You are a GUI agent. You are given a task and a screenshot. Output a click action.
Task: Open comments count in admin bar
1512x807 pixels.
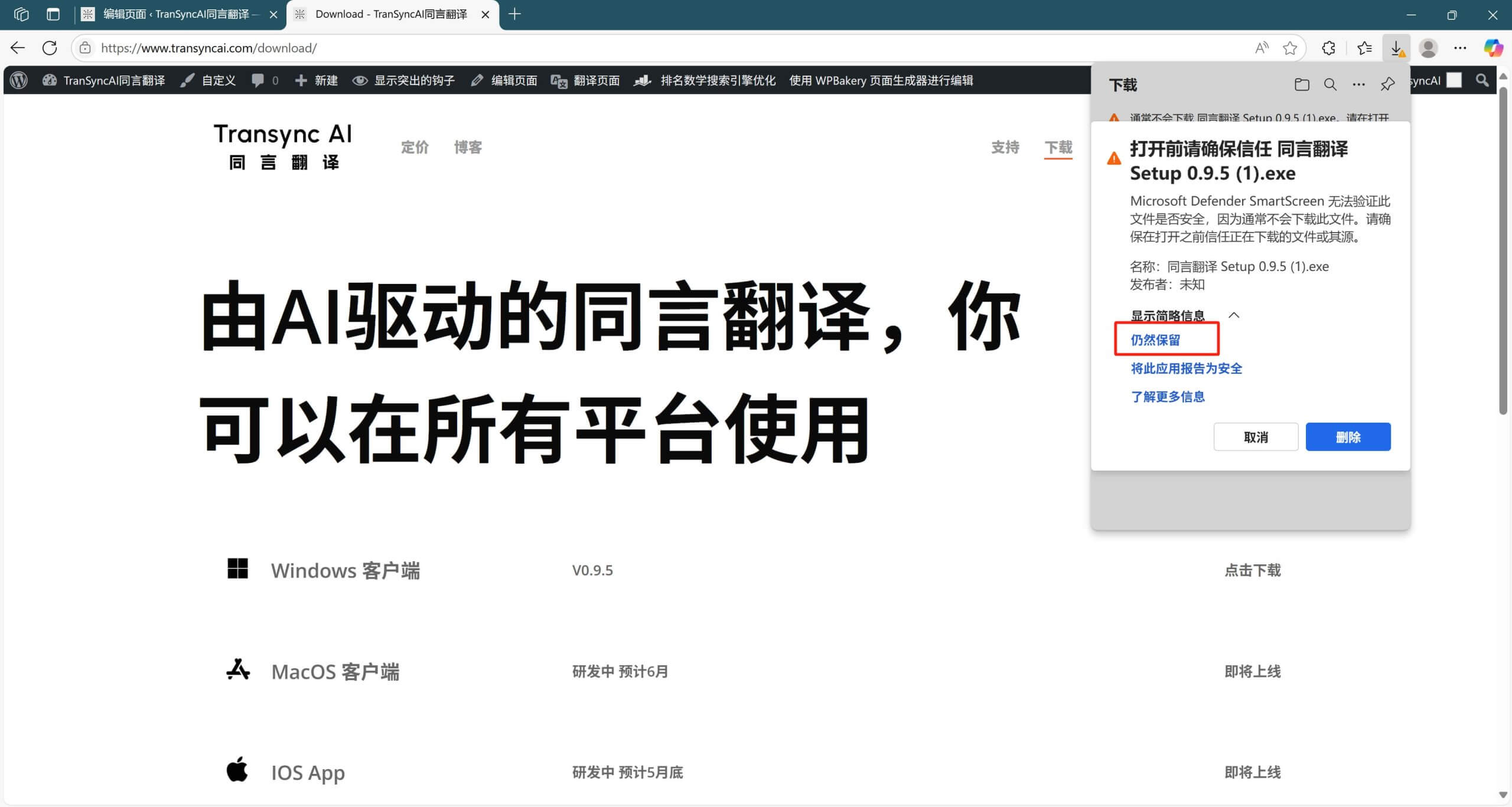(x=265, y=80)
